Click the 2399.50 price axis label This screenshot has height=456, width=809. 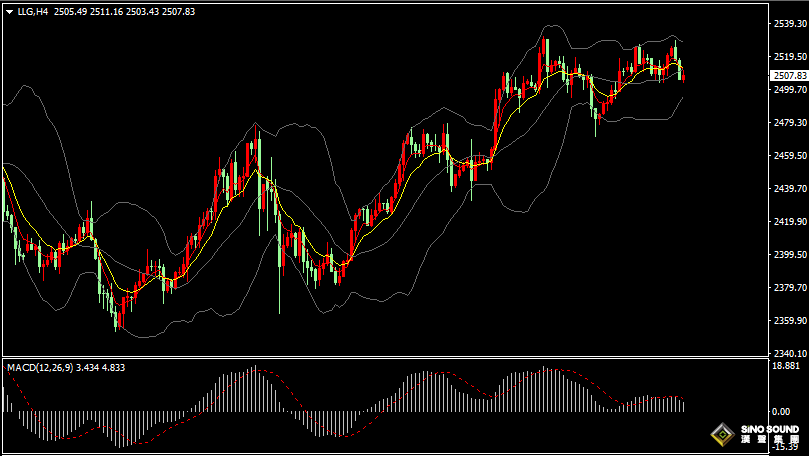[x=788, y=254]
